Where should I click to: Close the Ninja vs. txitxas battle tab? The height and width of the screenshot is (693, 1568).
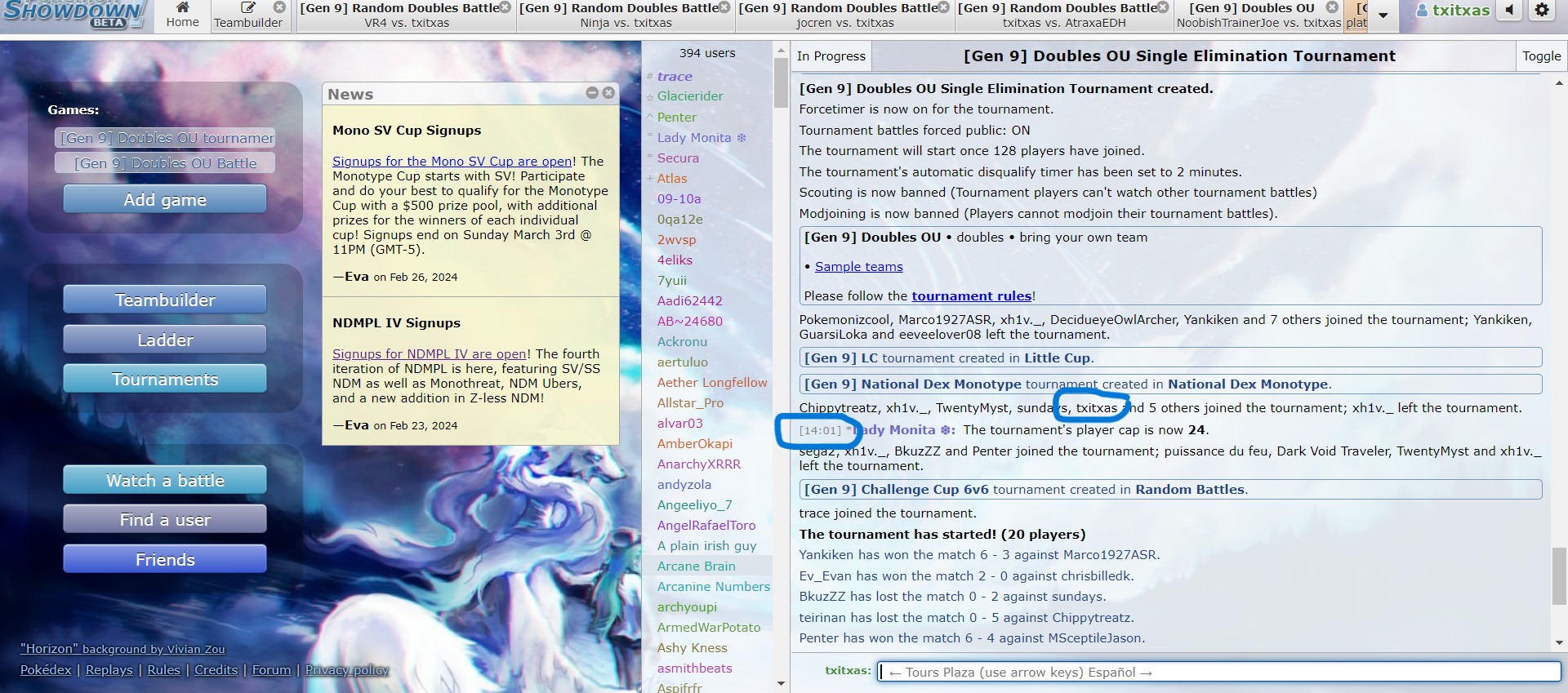724,7
